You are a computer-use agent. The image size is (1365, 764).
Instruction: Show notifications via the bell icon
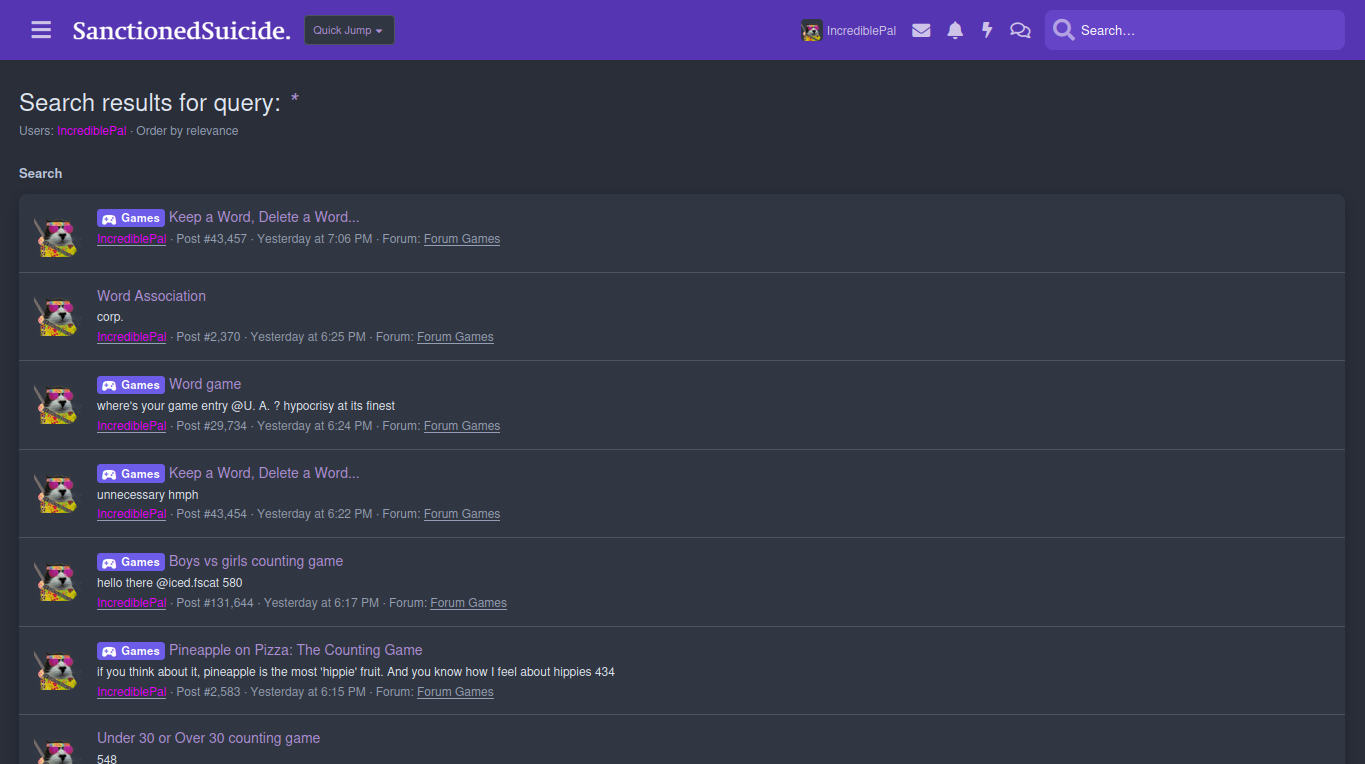[955, 31]
